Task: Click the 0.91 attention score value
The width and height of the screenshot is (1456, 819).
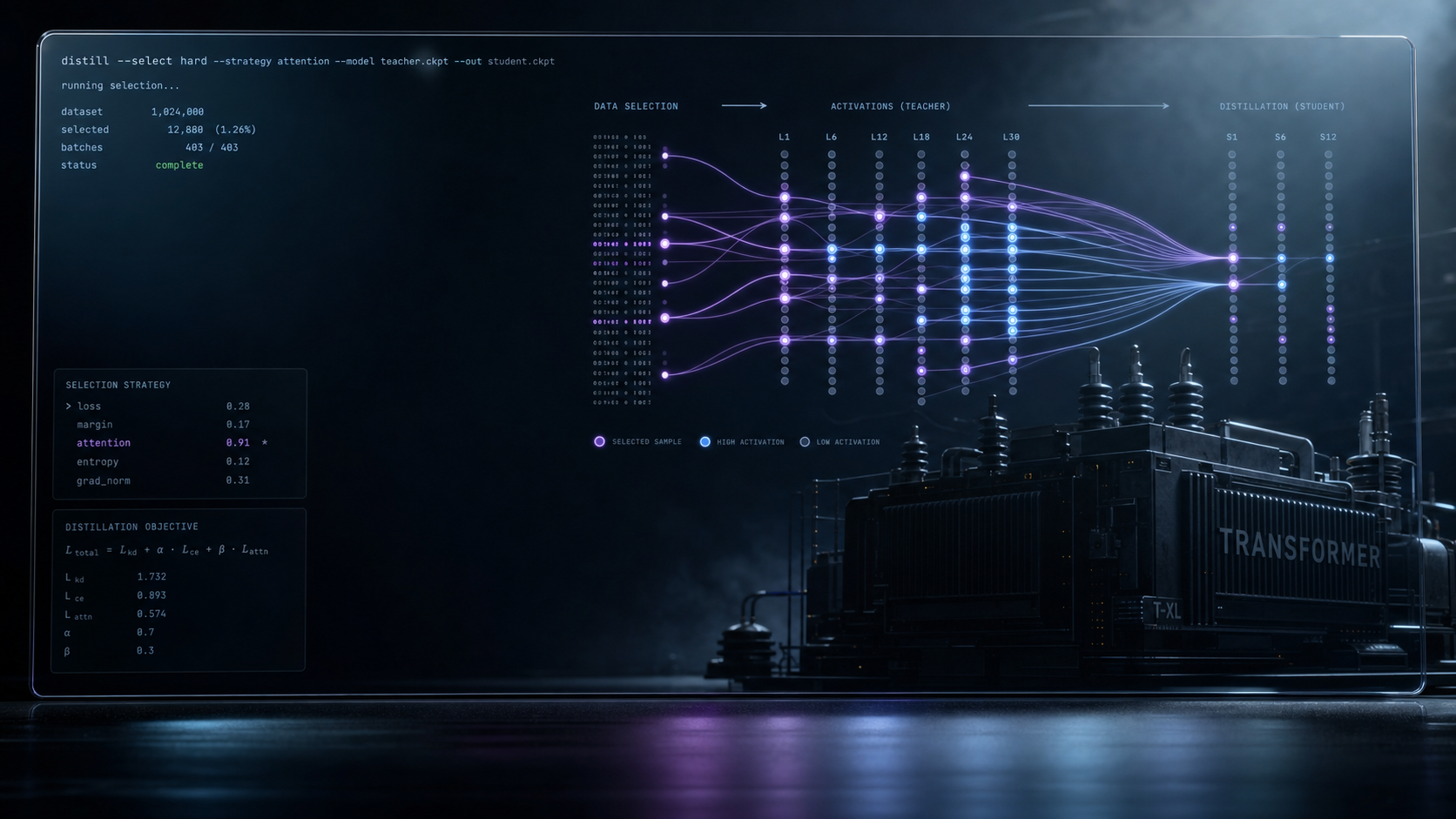Action: click(238, 443)
